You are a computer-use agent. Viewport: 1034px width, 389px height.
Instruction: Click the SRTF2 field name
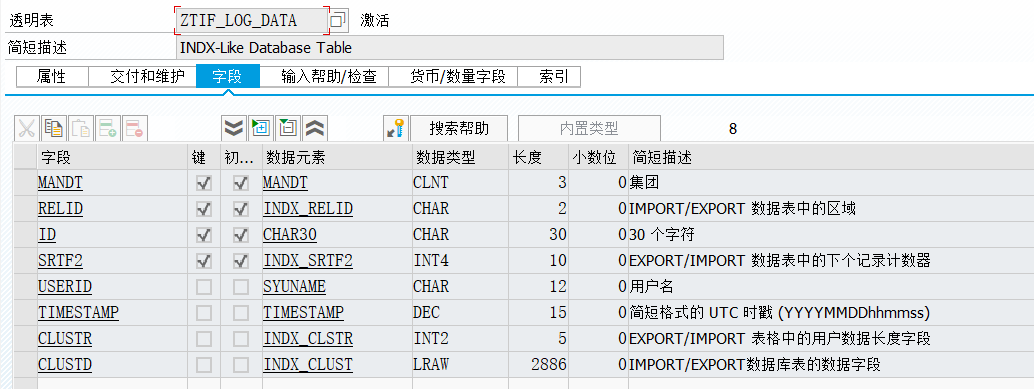coord(60,261)
